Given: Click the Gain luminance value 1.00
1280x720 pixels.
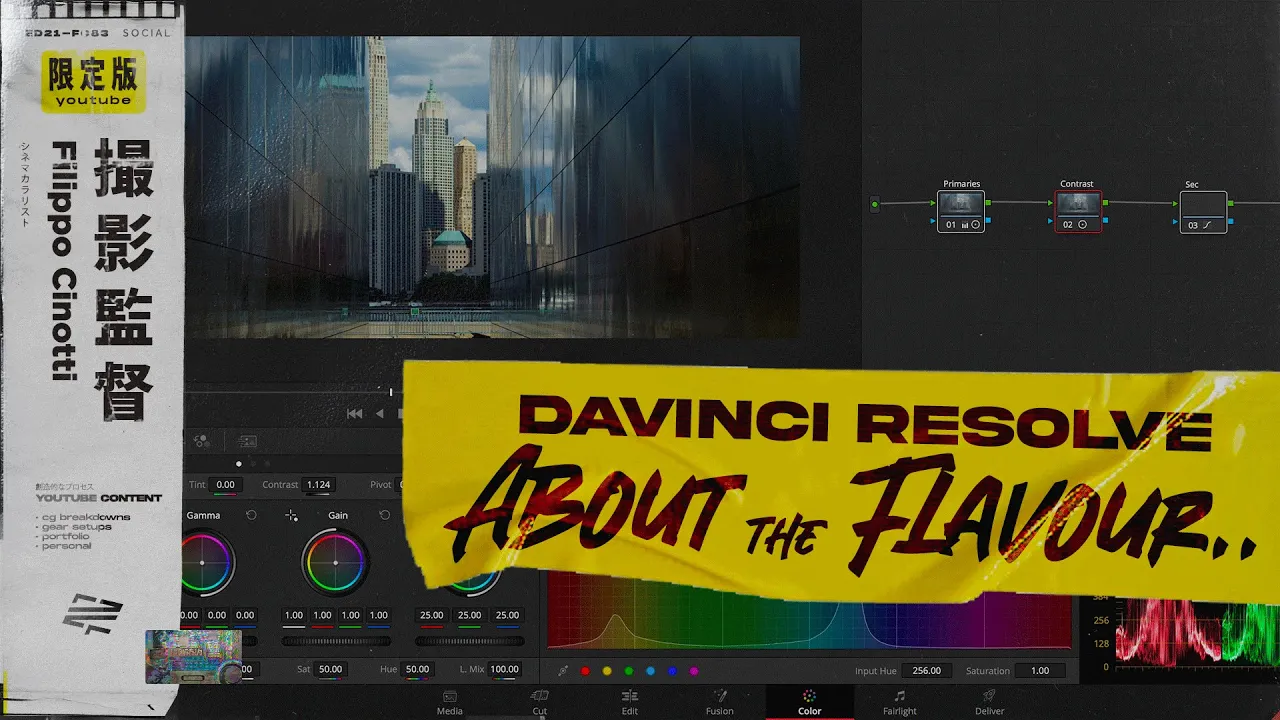Looking at the screenshot, I should [x=294, y=616].
